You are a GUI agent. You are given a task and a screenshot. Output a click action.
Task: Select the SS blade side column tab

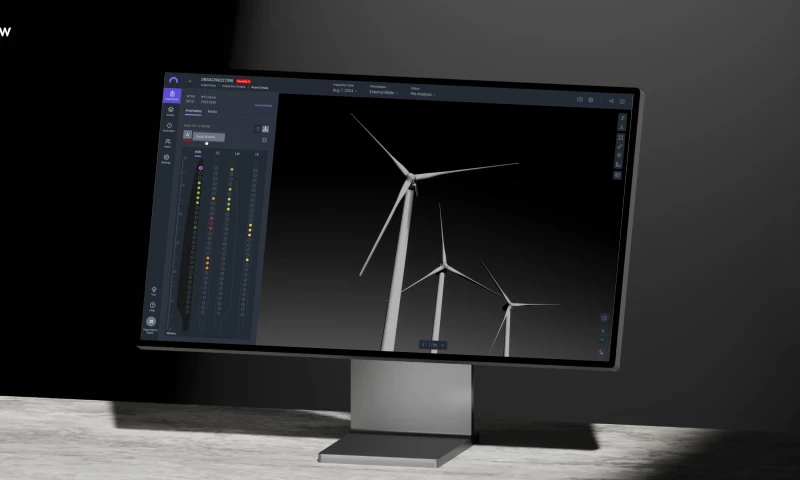[237, 154]
